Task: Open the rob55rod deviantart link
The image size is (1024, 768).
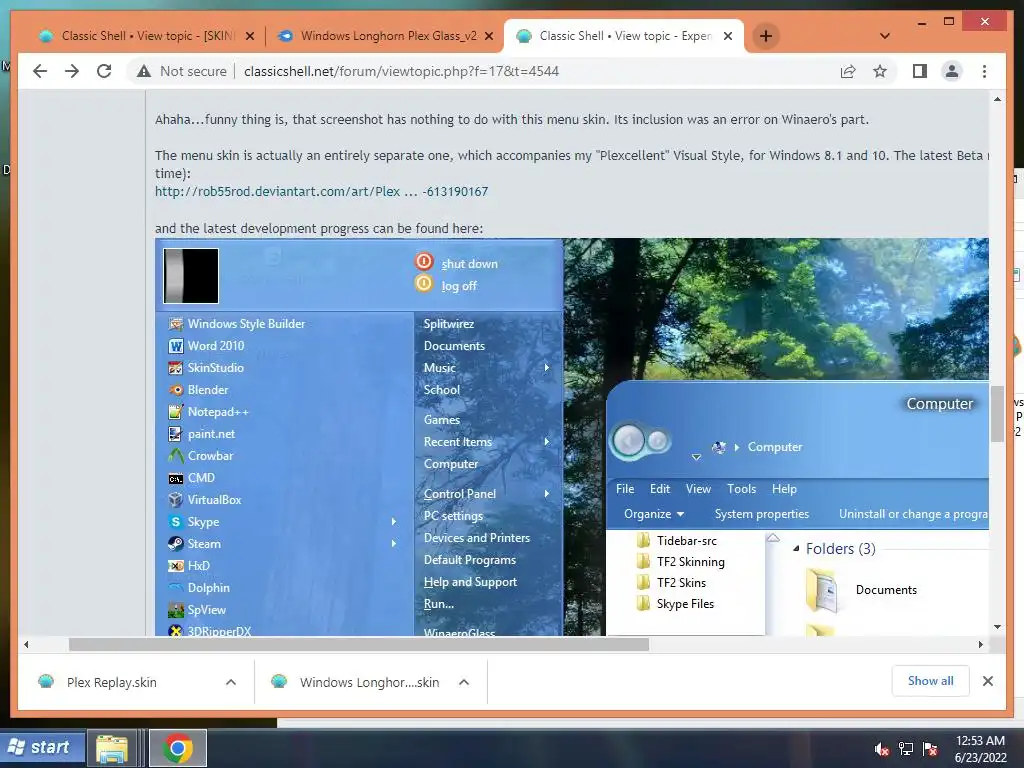Action: point(321,191)
